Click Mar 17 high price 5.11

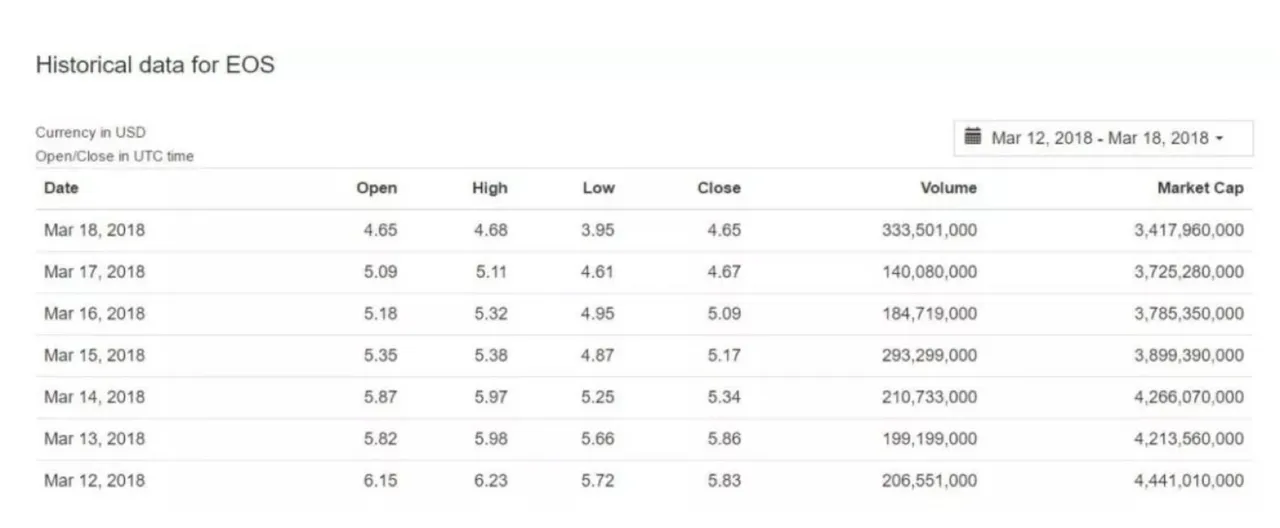[x=491, y=272]
